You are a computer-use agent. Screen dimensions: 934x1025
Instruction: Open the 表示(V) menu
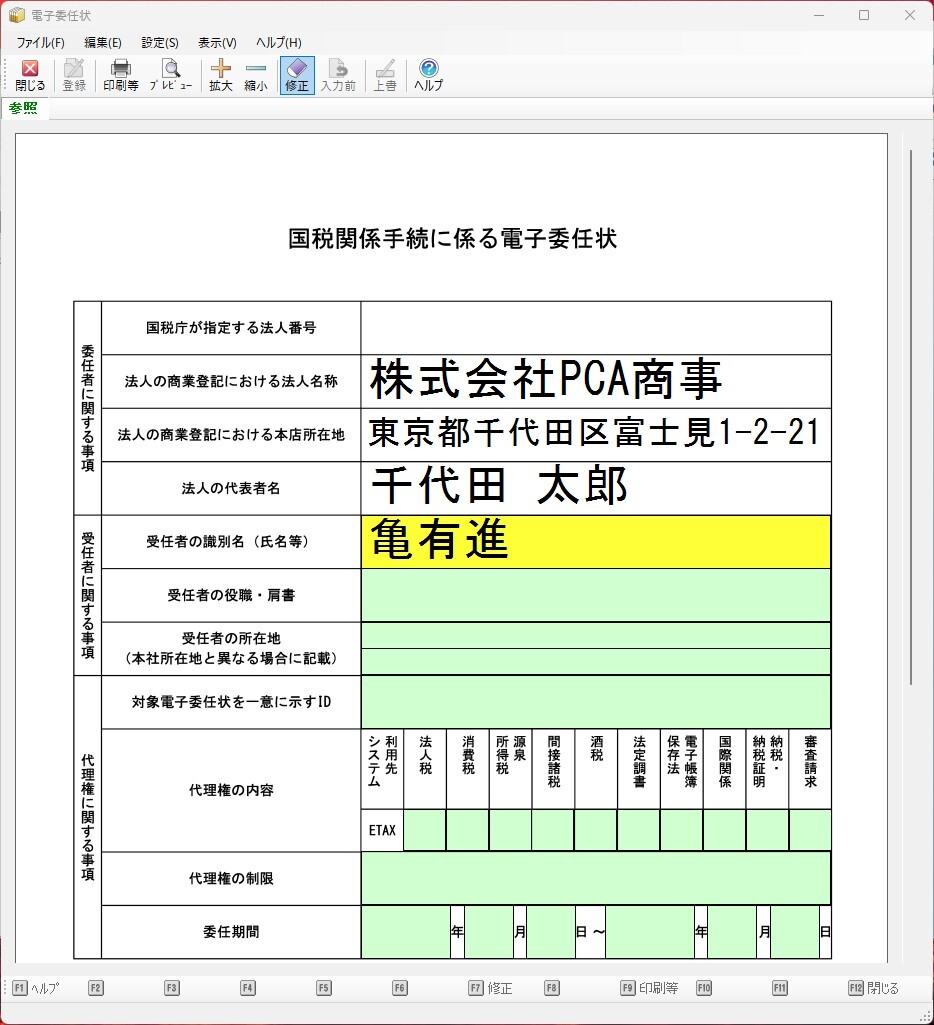[218, 42]
